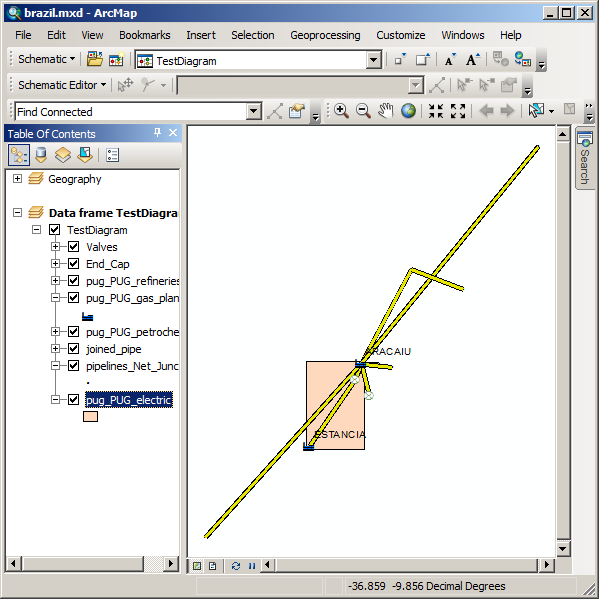Image resolution: width=599 pixels, height=599 pixels.
Task: Click the pug_PUG_electric peach symbol swatch
Action: point(91,416)
